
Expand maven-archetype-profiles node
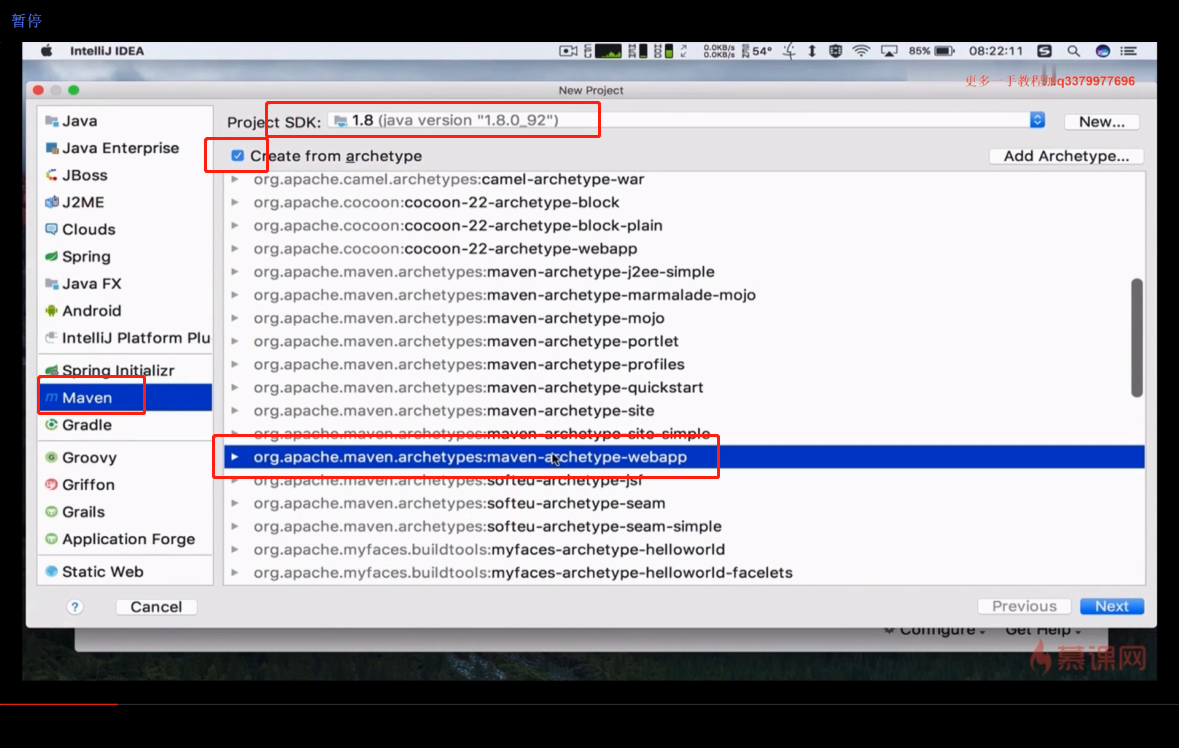coord(235,364)
